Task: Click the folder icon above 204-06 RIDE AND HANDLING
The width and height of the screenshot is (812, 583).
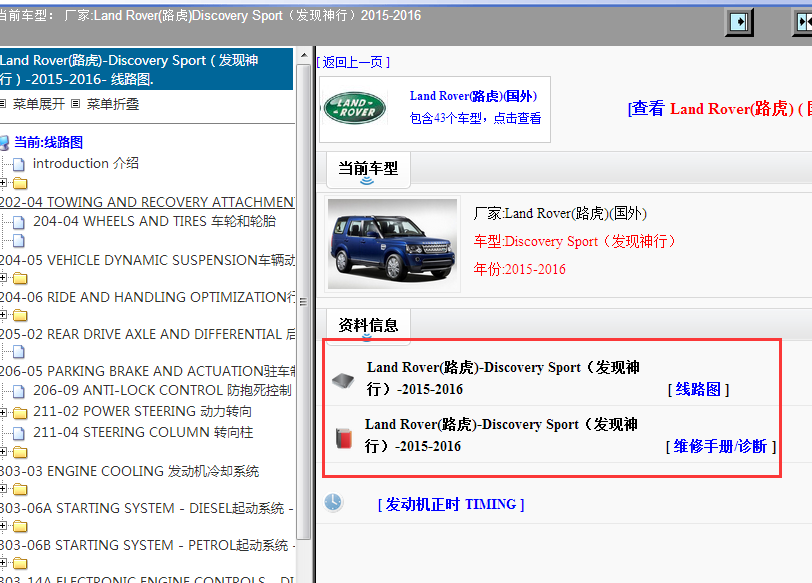Action: pos(20,279)
